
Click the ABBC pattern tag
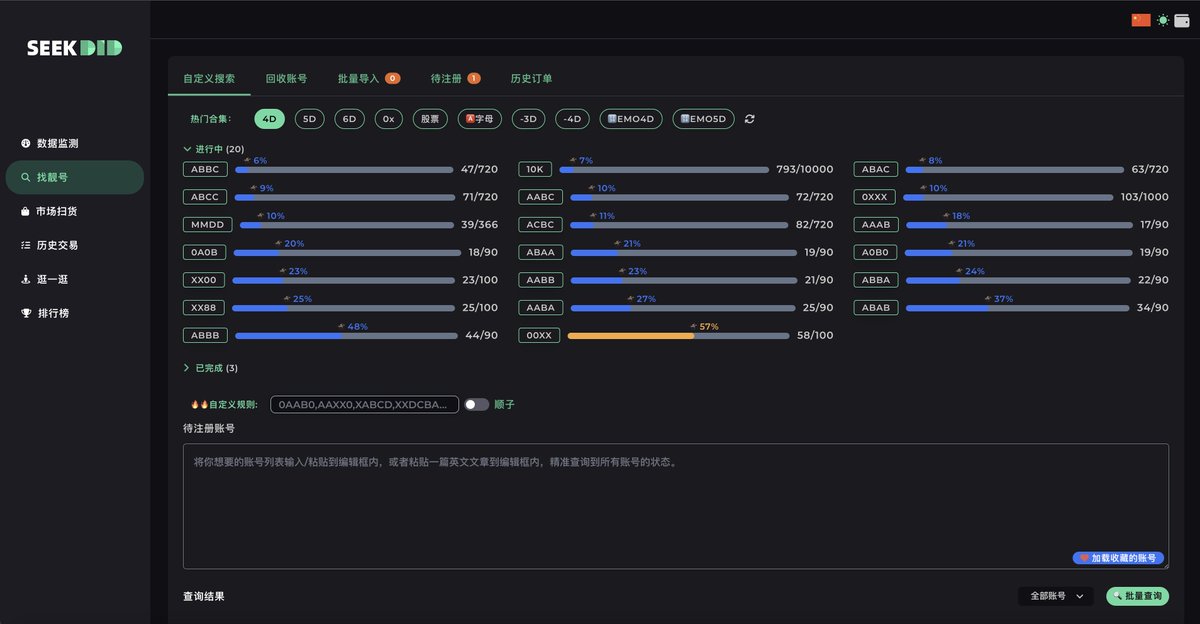tap(204, 170)
